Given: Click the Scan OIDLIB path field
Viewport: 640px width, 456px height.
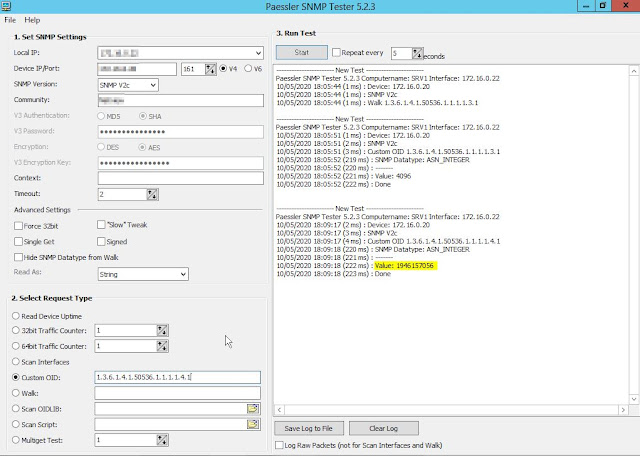Looking at the screenshot, I should (x=171, y=409).
